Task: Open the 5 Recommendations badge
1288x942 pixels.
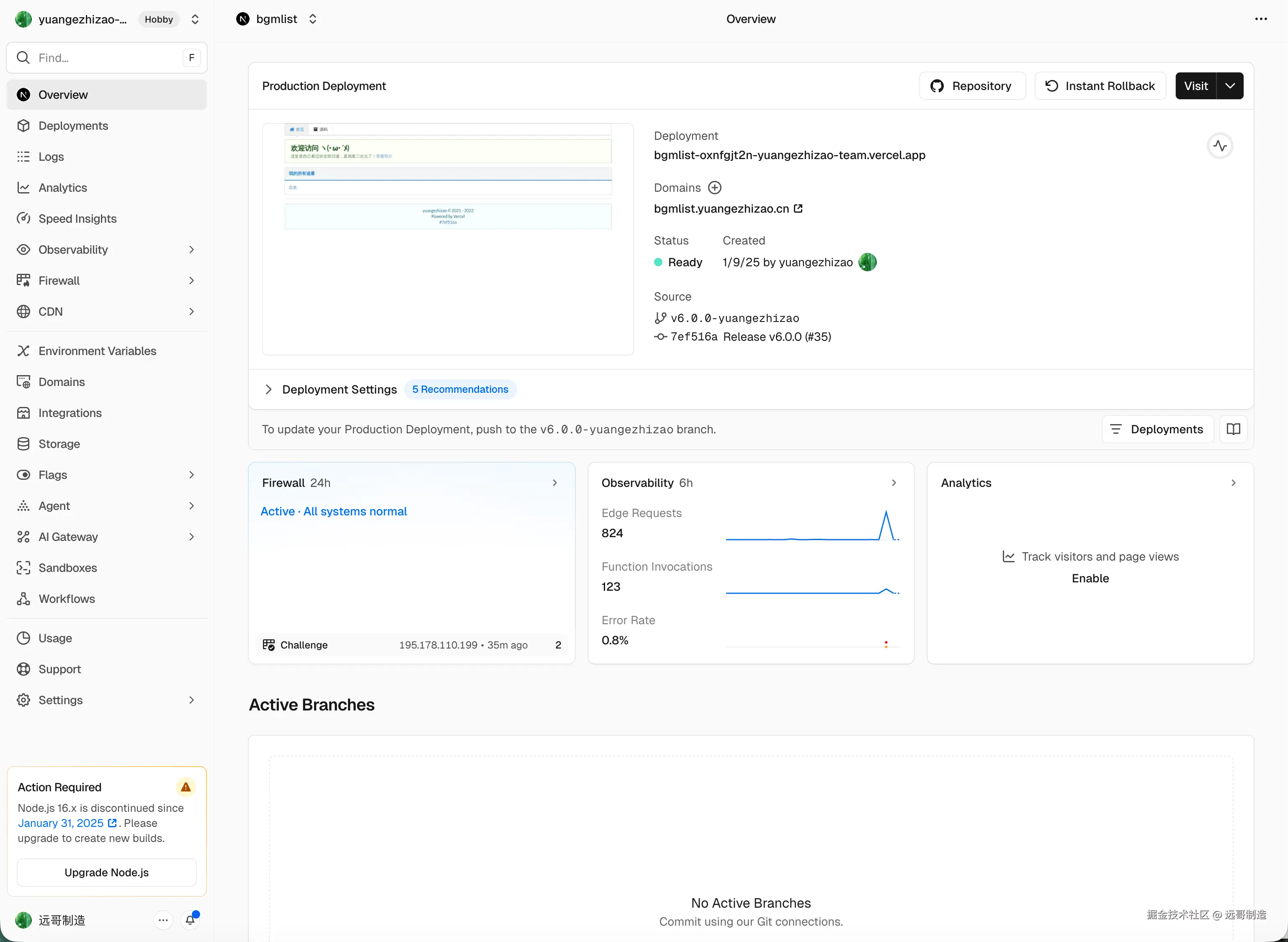Action: point(460,389)
